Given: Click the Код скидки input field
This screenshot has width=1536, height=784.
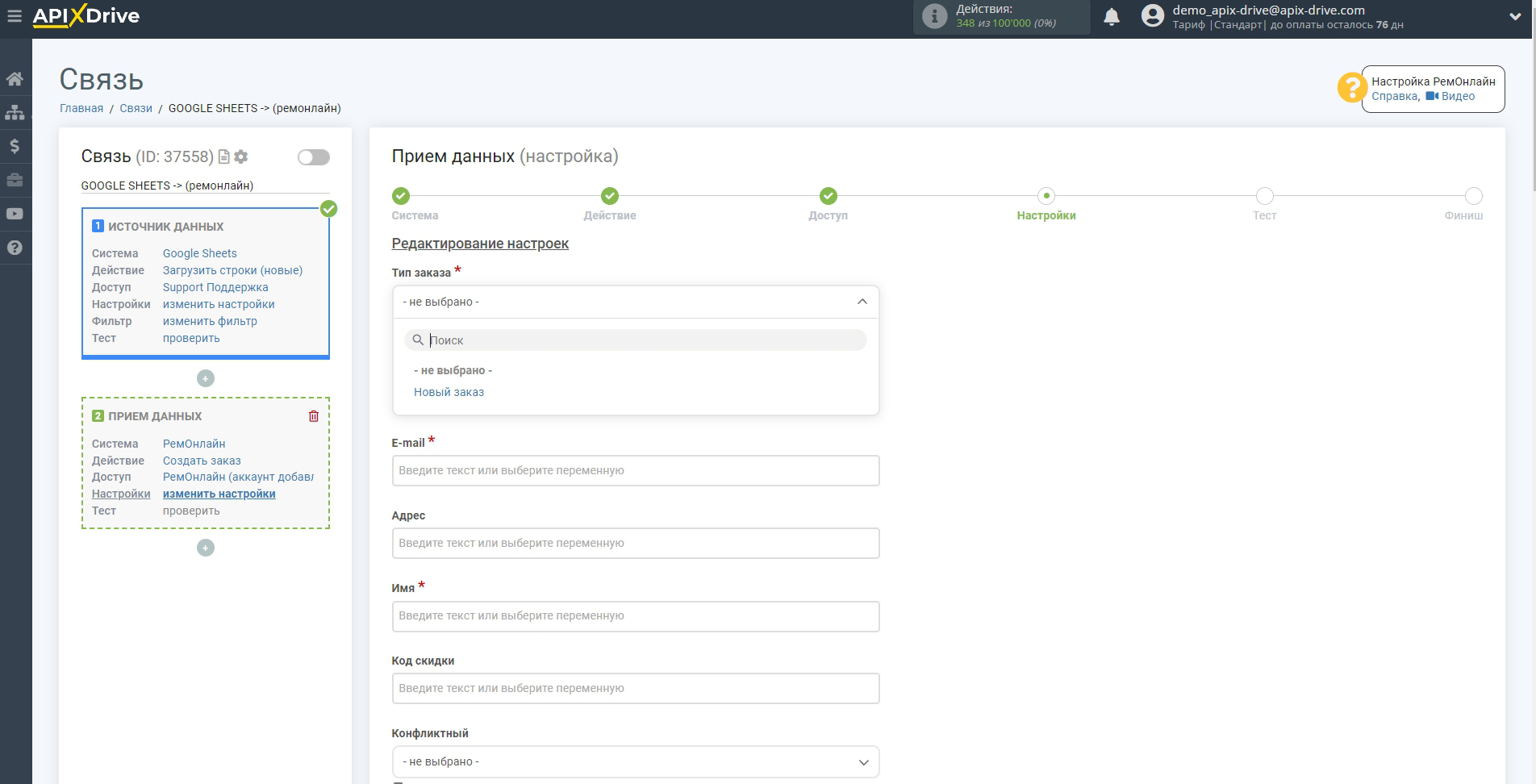Looking at the screenshot, I should pyautogui.click(x=636, y=688).
